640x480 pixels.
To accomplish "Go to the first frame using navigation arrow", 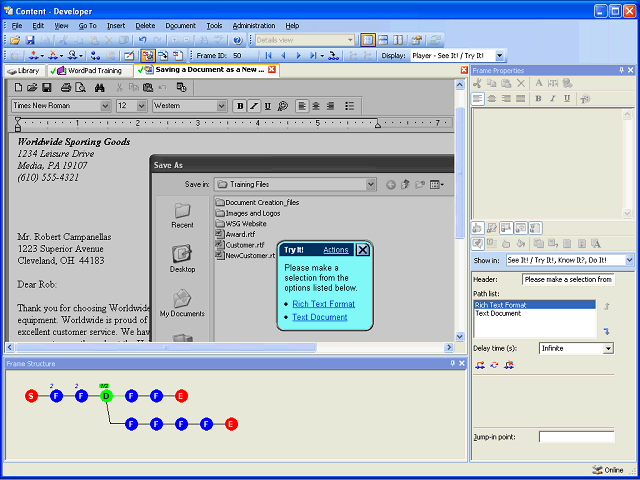I will coord(268,56).
